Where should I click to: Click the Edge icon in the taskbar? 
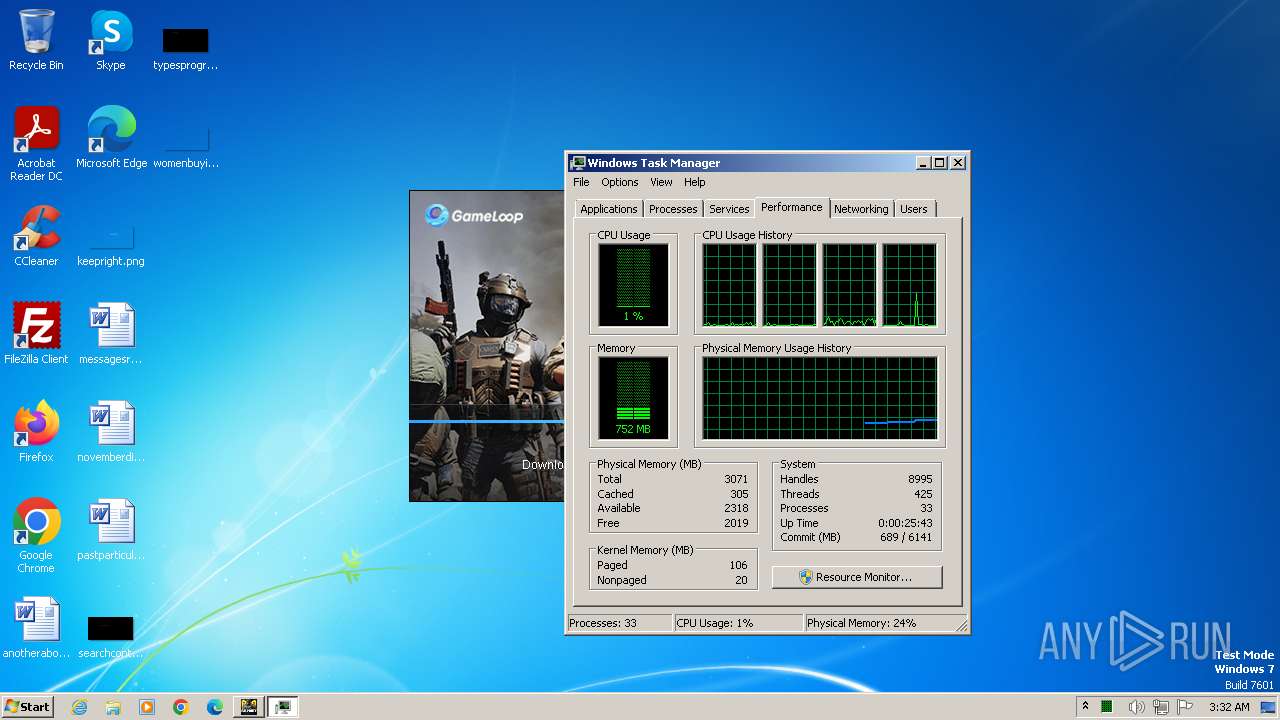(x=215, y=707)
